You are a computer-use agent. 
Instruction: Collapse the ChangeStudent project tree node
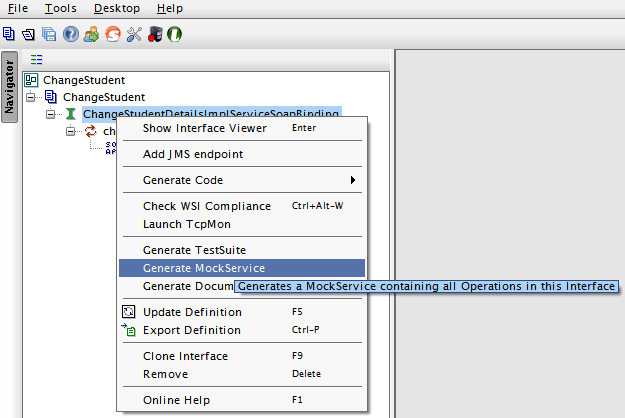[x=31, y=97]
